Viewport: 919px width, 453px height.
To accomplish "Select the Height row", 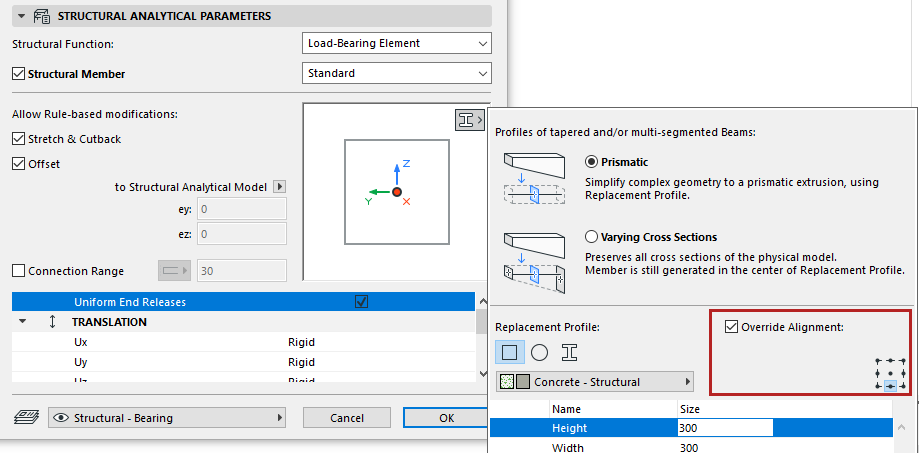I will click(691, 428).
